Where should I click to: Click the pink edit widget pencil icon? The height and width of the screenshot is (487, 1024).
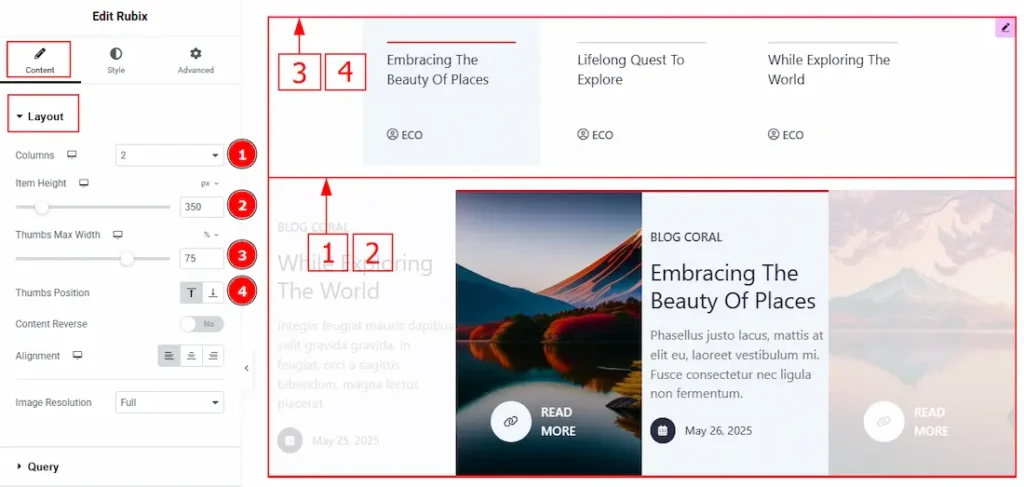click(1005, 28)
